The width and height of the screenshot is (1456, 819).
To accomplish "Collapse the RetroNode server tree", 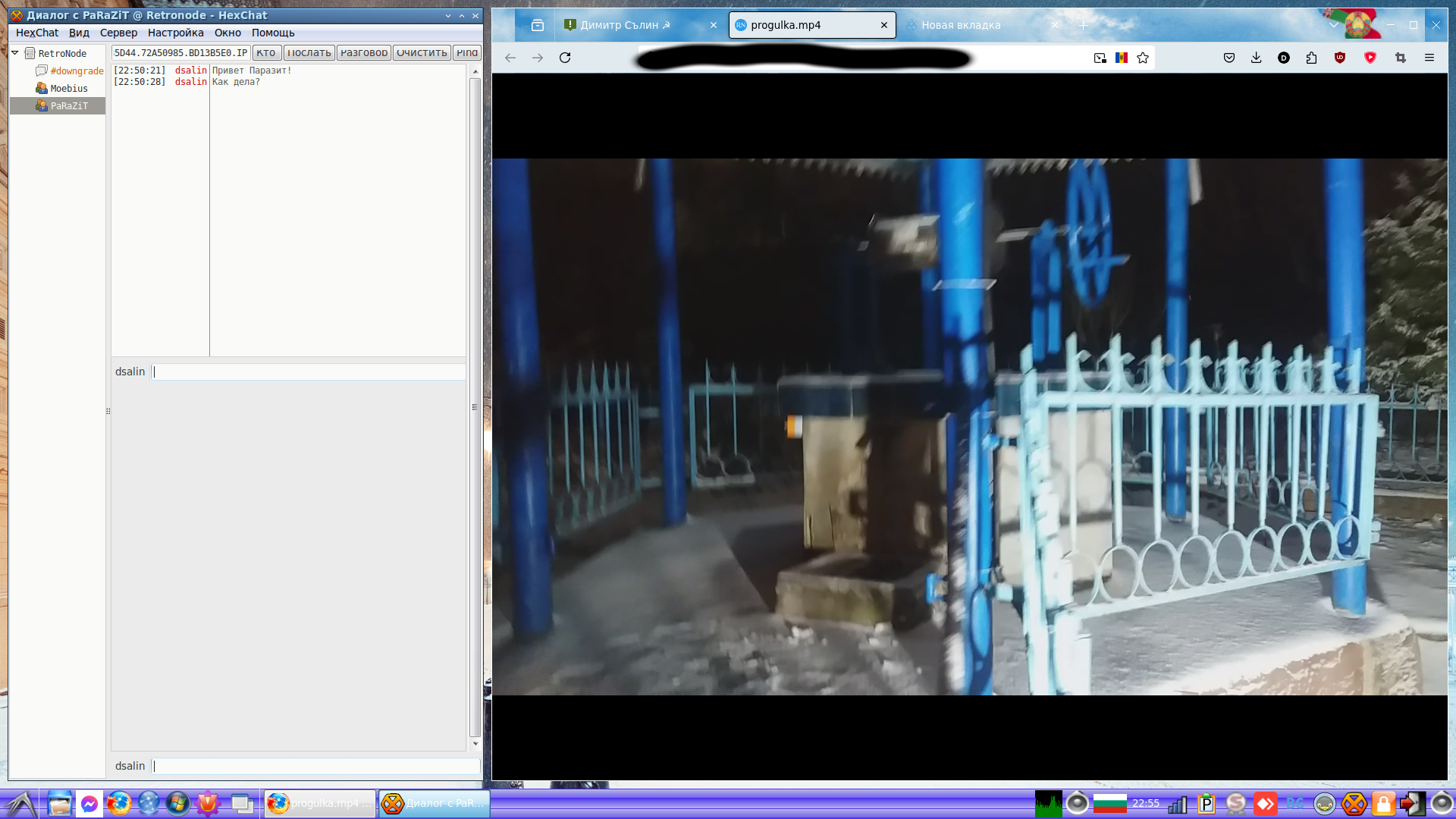I will click(x=14, y=53).
